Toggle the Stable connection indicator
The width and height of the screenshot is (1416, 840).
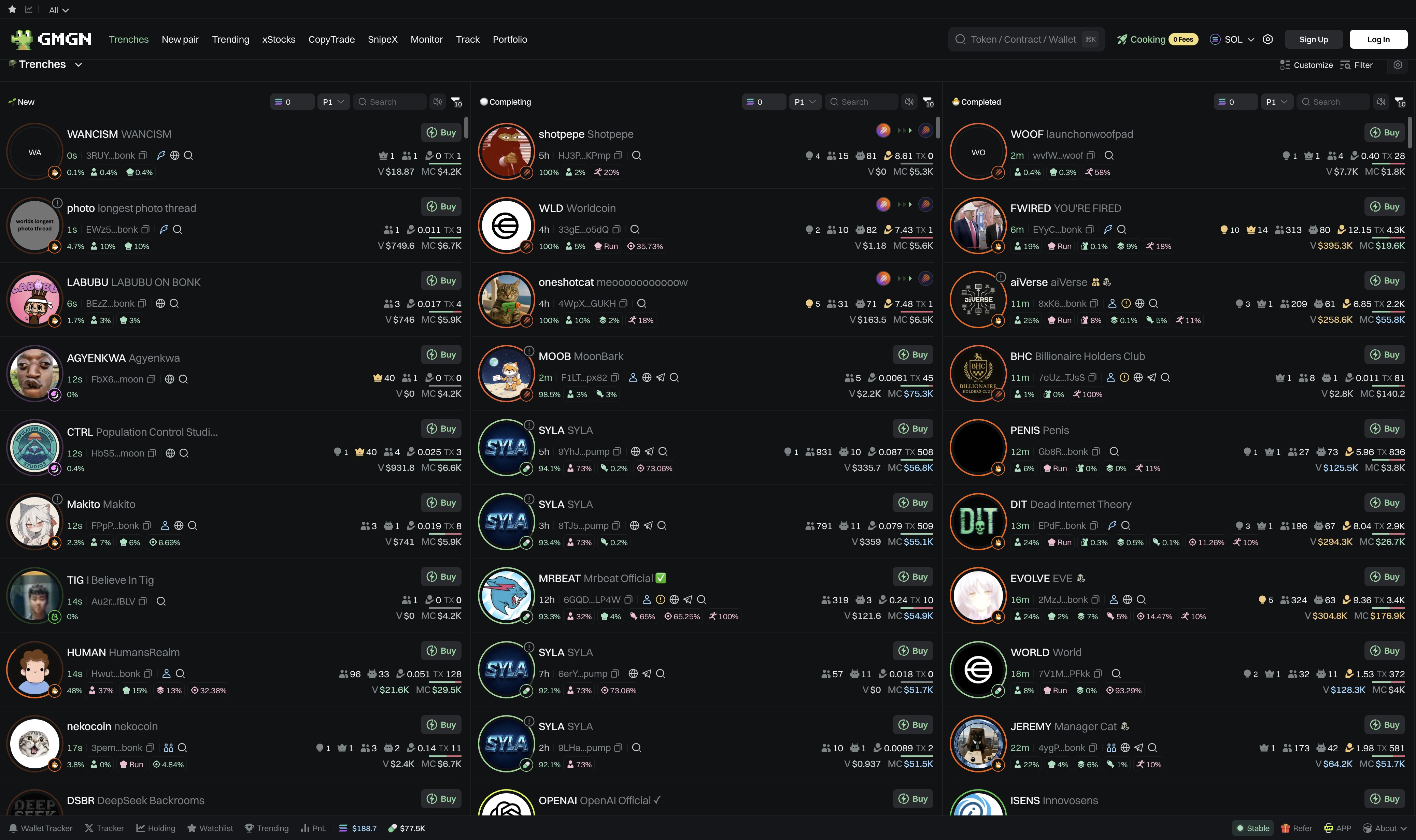click(1252, 828)
